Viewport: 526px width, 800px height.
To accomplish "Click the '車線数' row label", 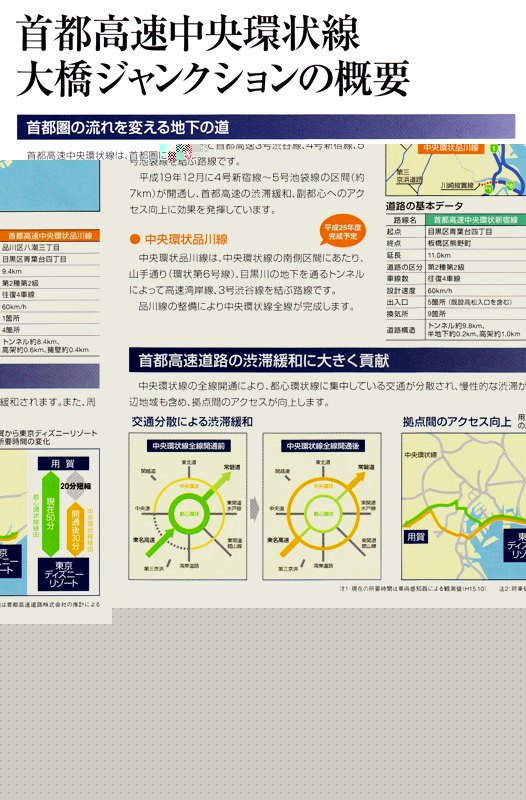I will [x=397, y=279].
